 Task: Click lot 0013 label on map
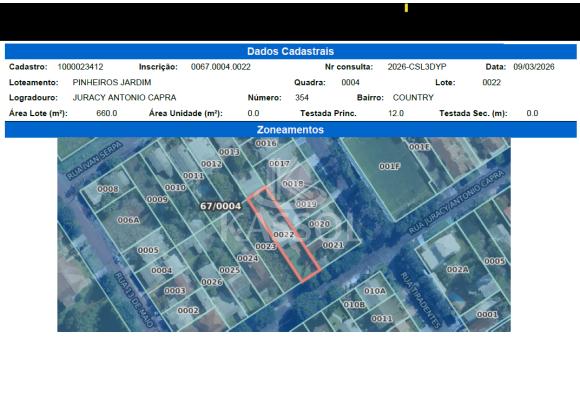click(x=229, y=152)
